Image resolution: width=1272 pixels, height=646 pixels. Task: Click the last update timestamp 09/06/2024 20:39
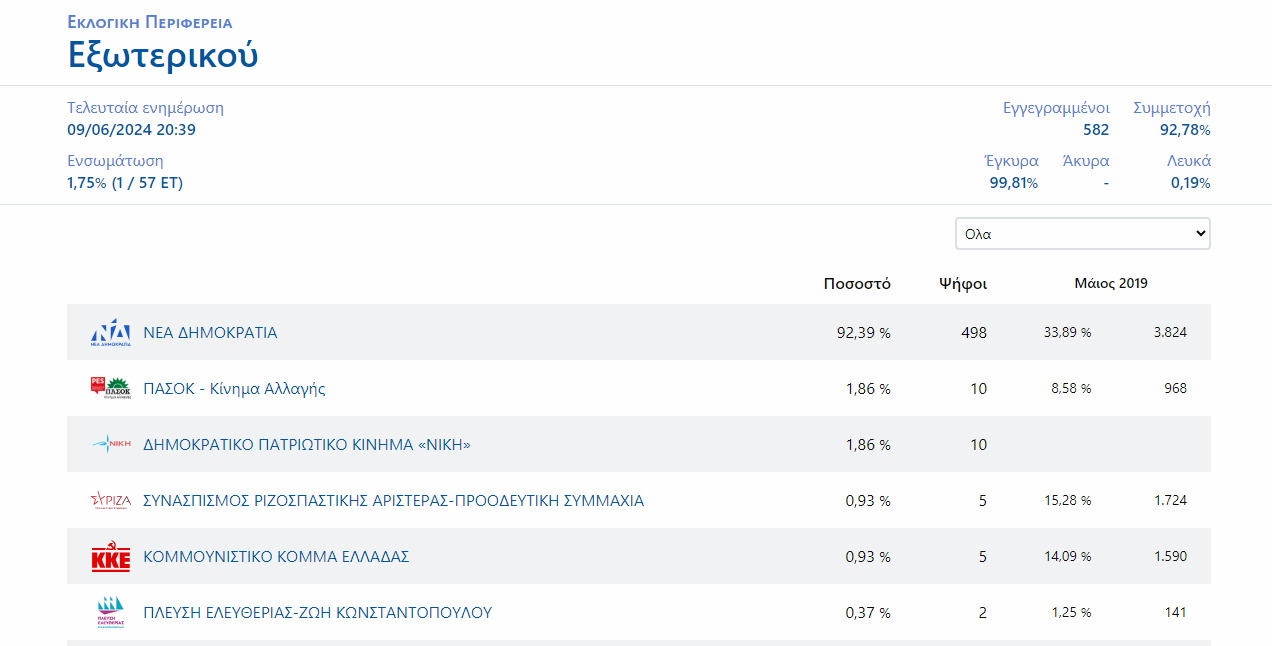point(131,130)
